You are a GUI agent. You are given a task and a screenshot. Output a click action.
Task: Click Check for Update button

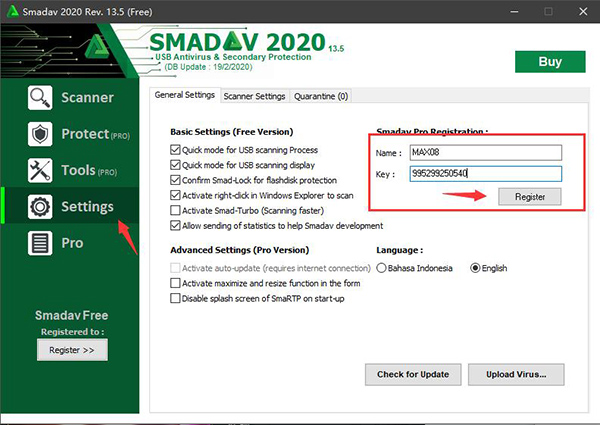[x=413, y=375]
